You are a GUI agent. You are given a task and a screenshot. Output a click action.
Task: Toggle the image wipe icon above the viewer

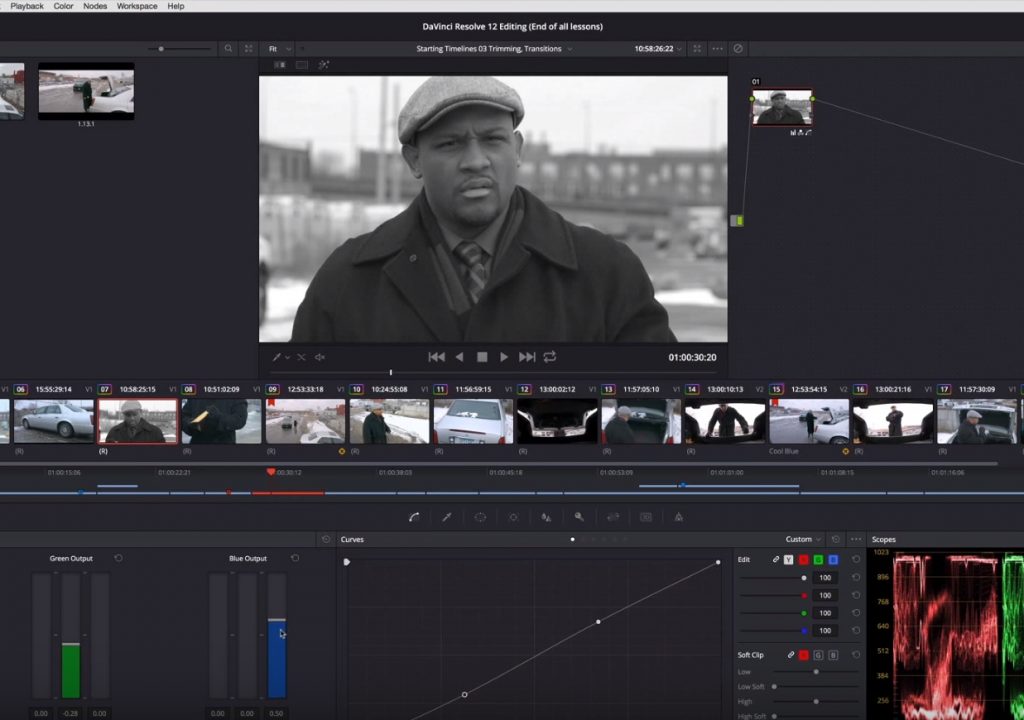(280, 65)
